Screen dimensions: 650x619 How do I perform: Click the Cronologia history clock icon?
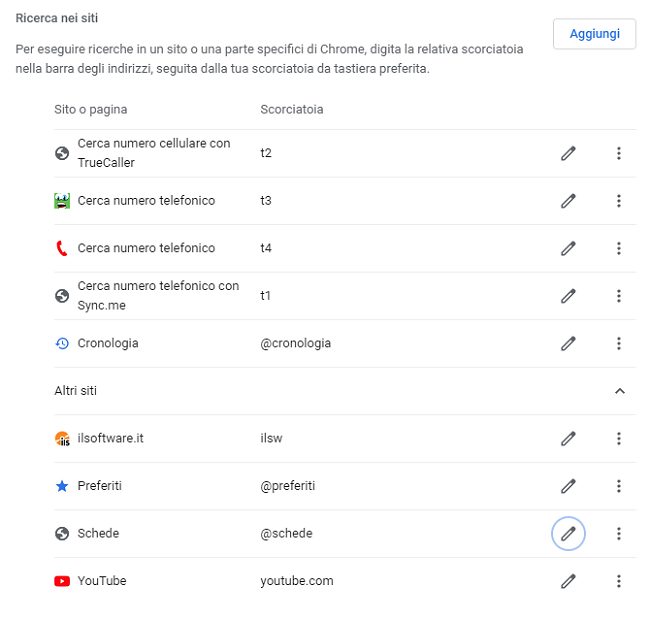pyautogui.click(x=62, y=343)
